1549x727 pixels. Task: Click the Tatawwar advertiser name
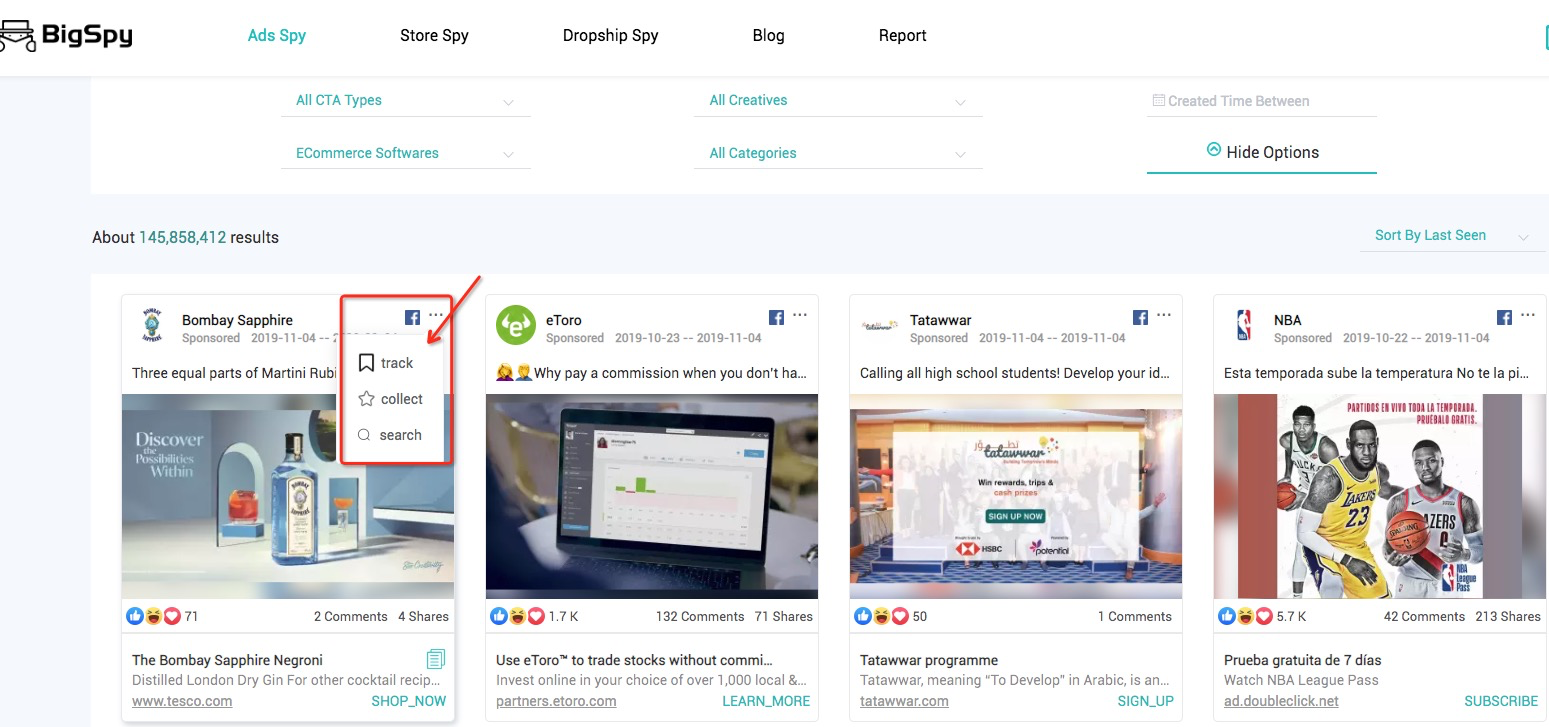[x=941, y=320]
